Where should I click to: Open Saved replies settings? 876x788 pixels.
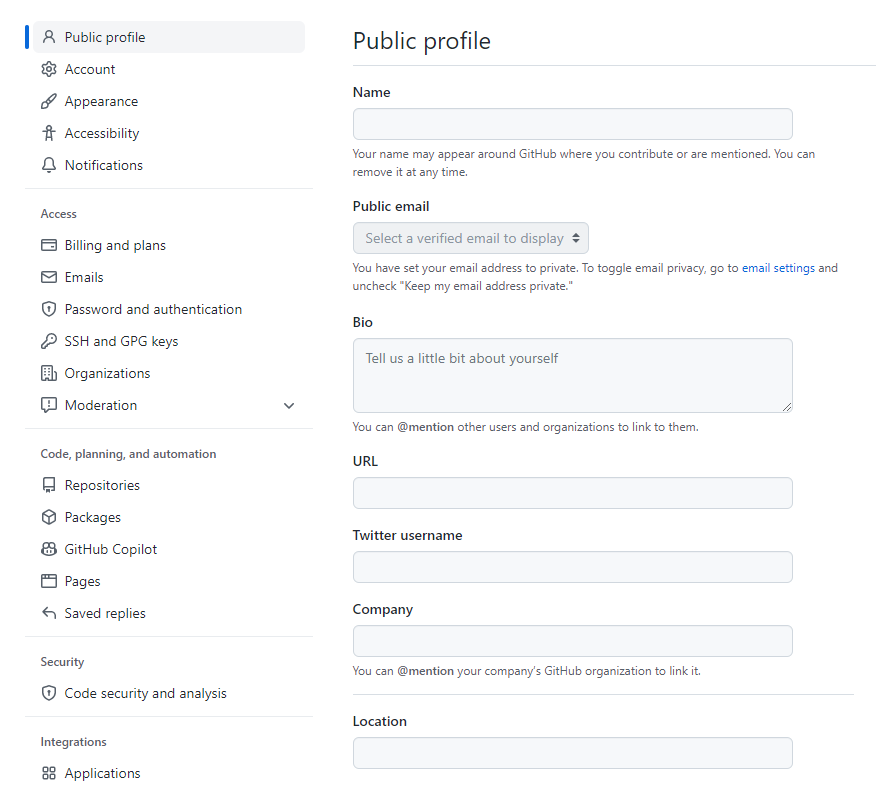[105, 613]
